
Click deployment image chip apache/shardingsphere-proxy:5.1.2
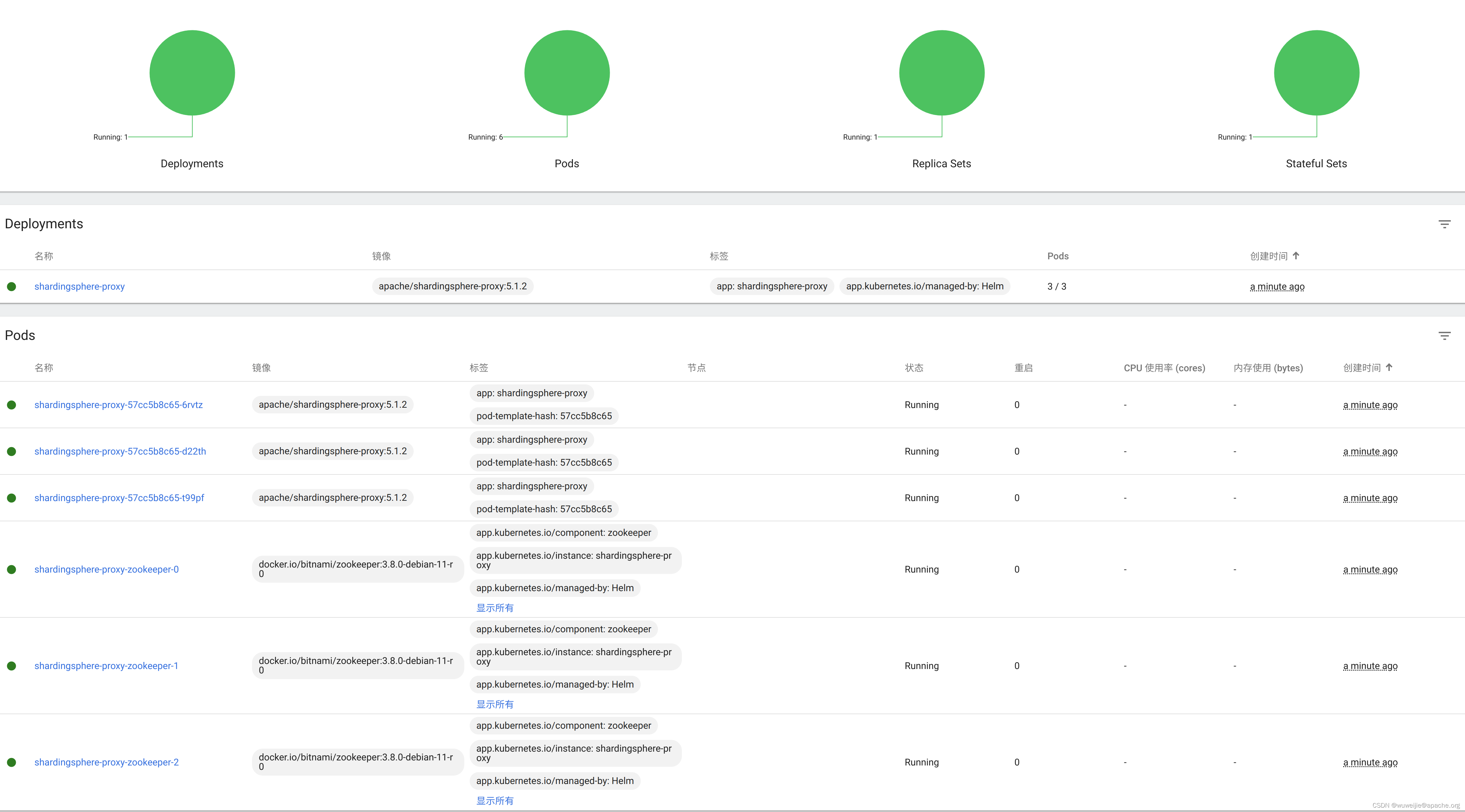tap(453, 286)
